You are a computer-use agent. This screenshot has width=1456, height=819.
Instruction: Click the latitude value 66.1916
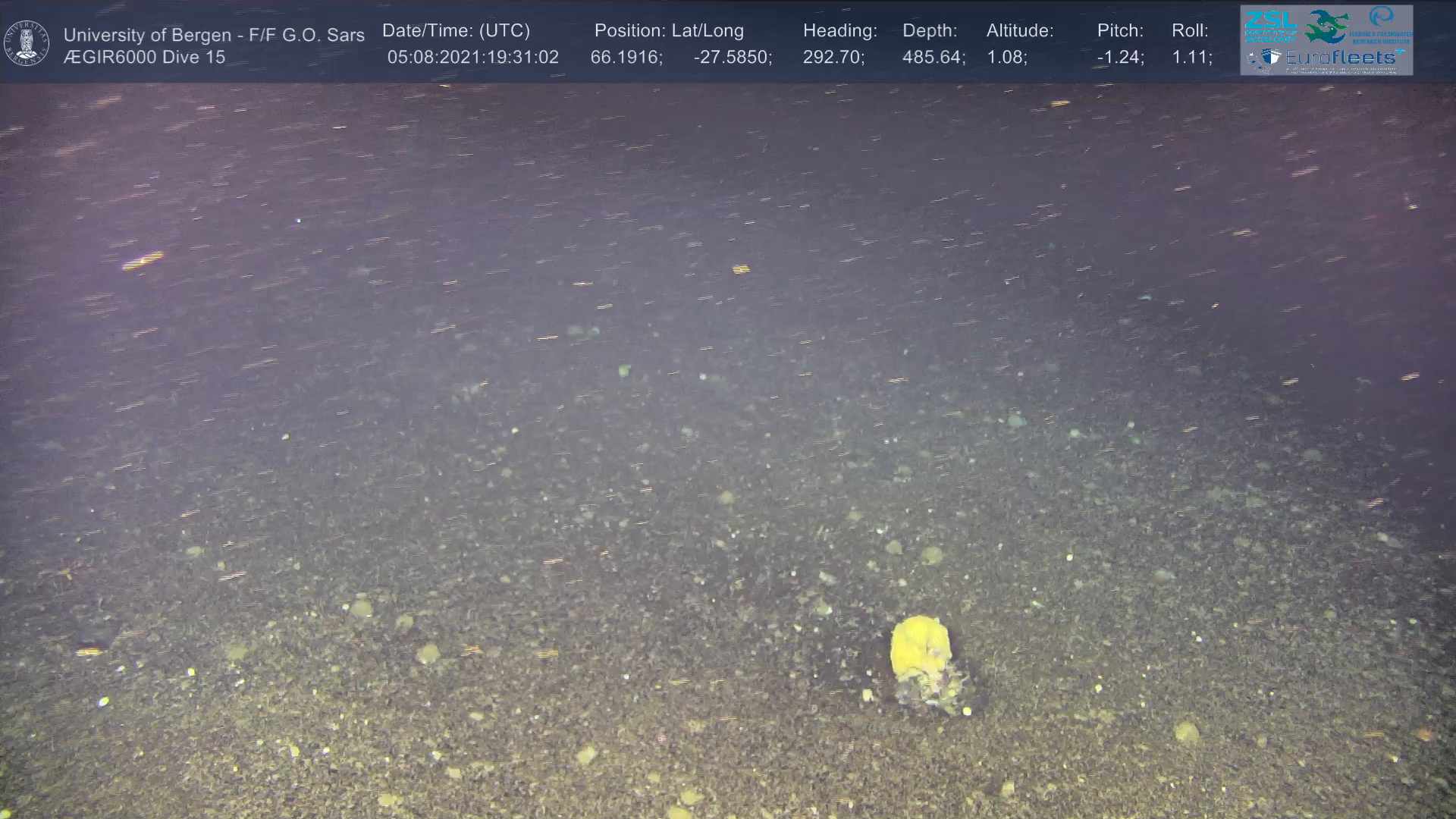point(626,57)
